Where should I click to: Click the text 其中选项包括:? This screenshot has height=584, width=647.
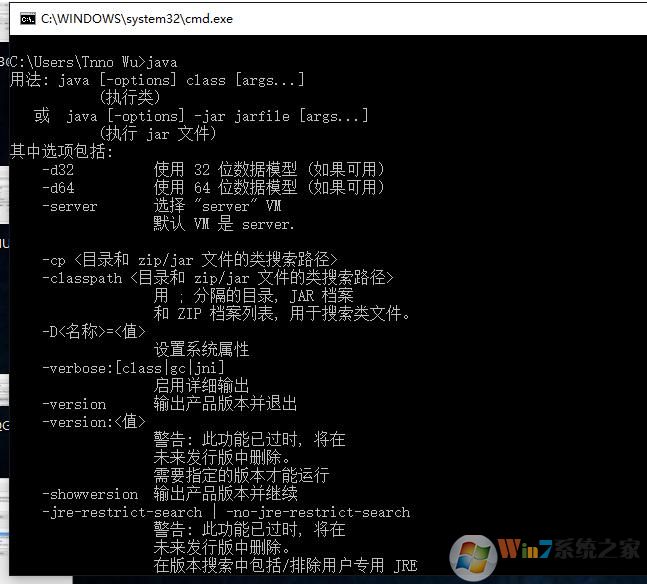pos(61,151)
